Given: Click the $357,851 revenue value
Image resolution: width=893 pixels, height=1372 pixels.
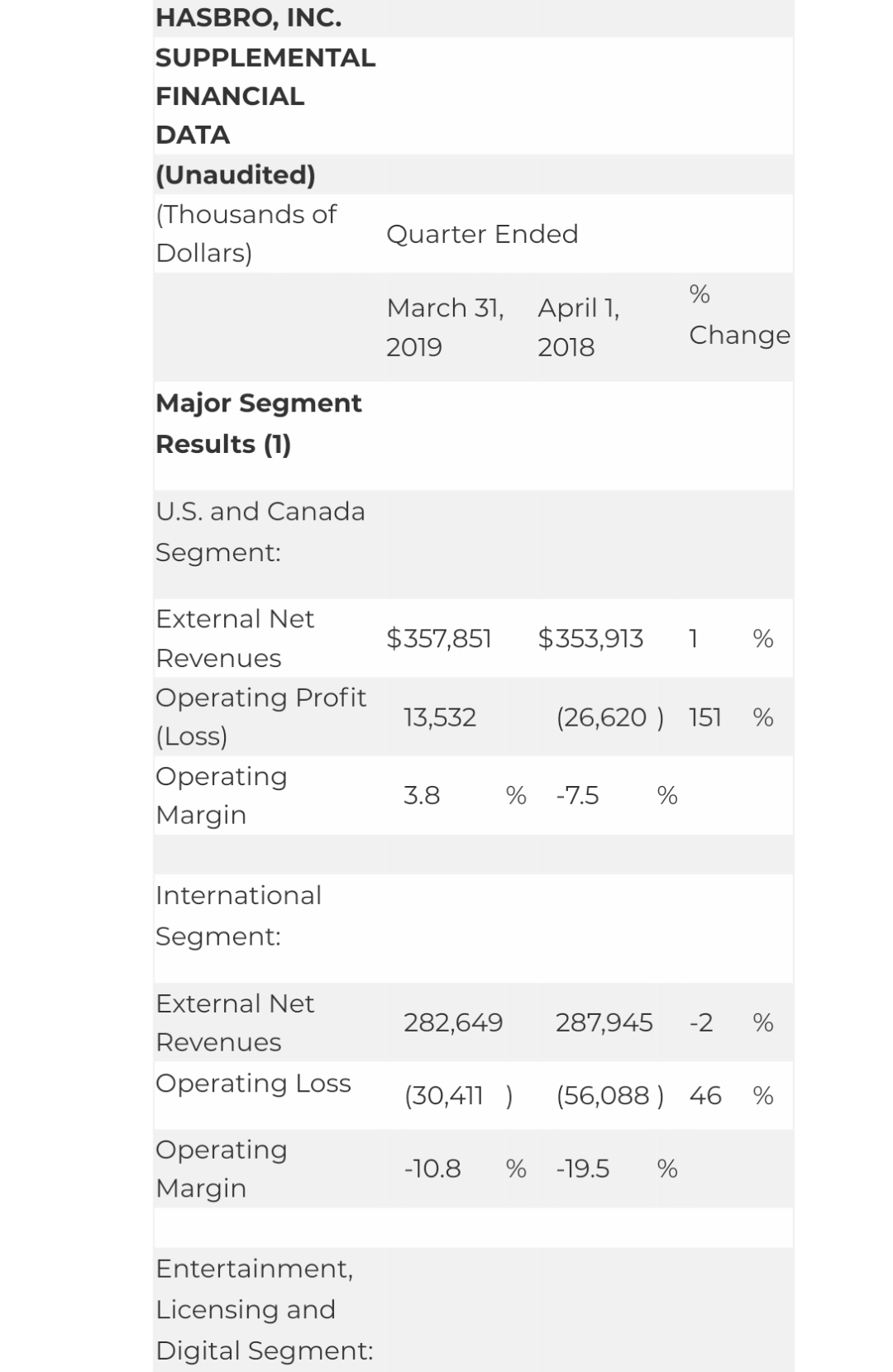Looking at the screenshot, I should click(x=439, y=638).
